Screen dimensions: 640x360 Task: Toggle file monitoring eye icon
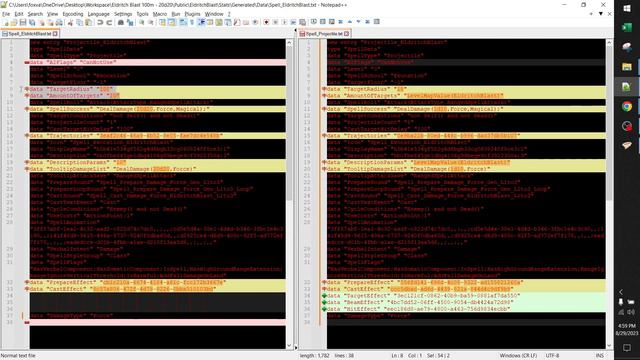click(x=255, y=22)
